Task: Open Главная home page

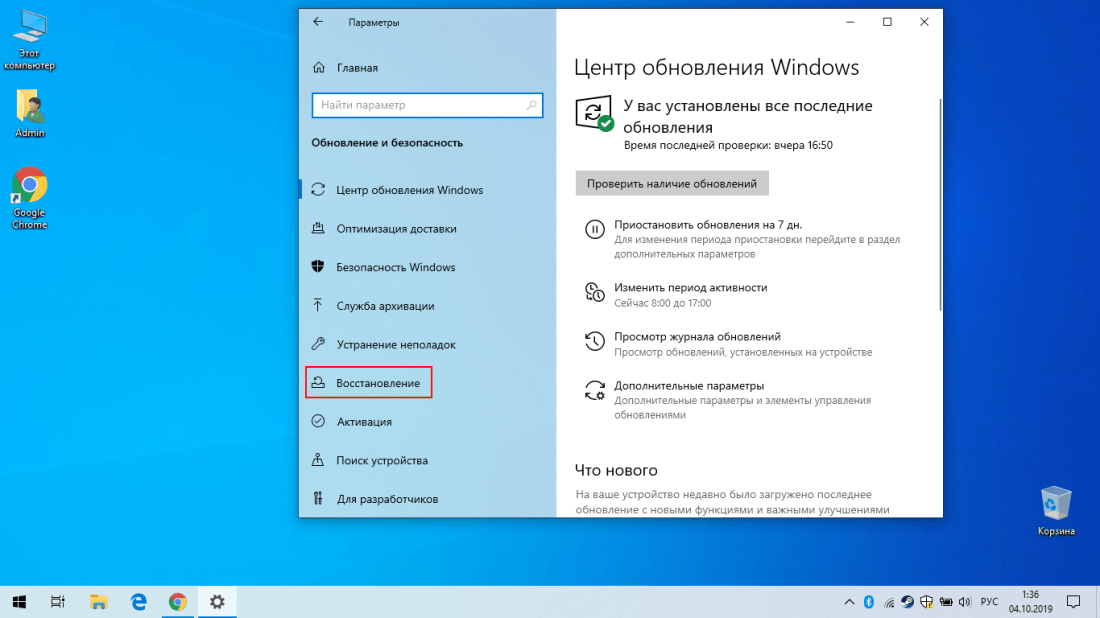Action: [357, 68]
